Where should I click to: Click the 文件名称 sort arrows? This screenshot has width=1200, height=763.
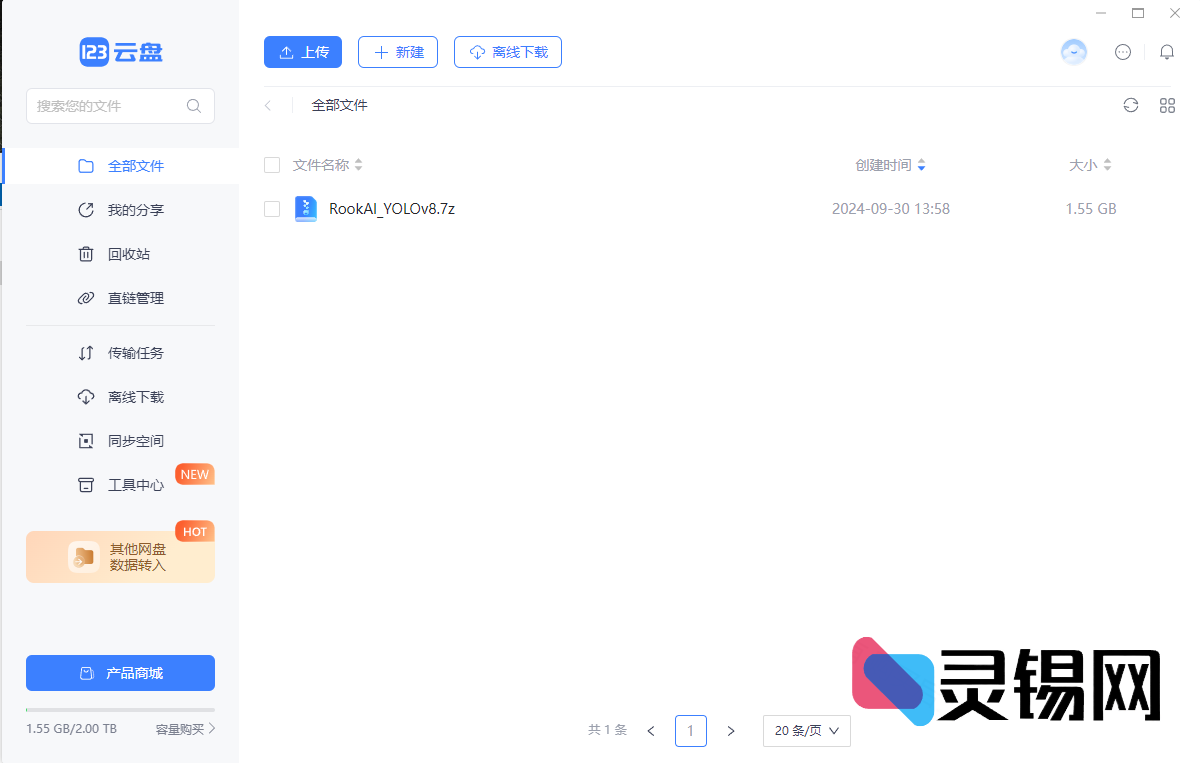pyautogui.click(x=358, y=165)
